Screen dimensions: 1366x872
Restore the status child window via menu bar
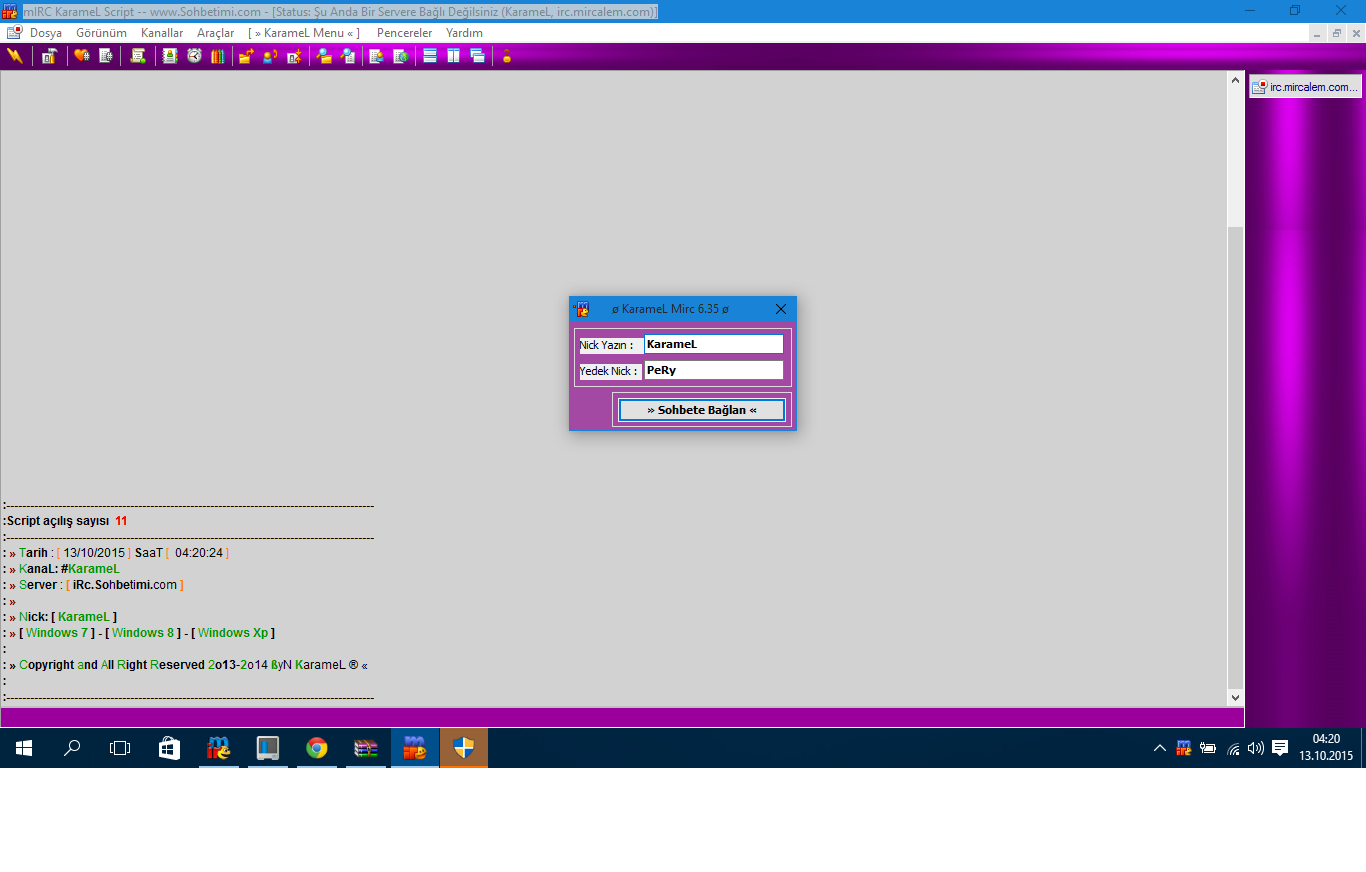1337,33
